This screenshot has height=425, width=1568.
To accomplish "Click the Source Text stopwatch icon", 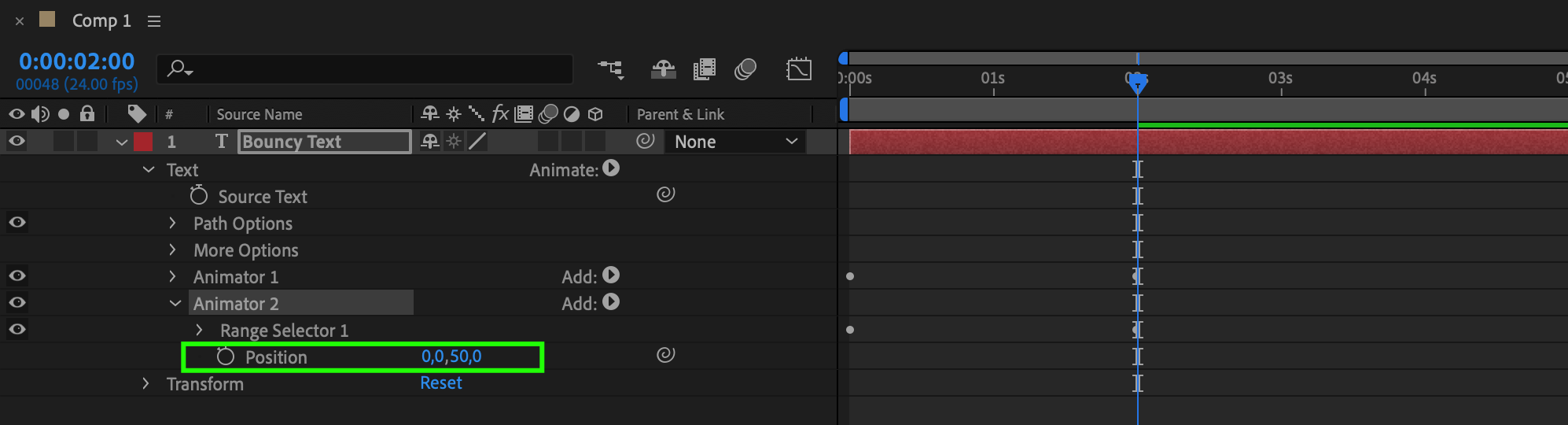I will click(x=199, y=196).
